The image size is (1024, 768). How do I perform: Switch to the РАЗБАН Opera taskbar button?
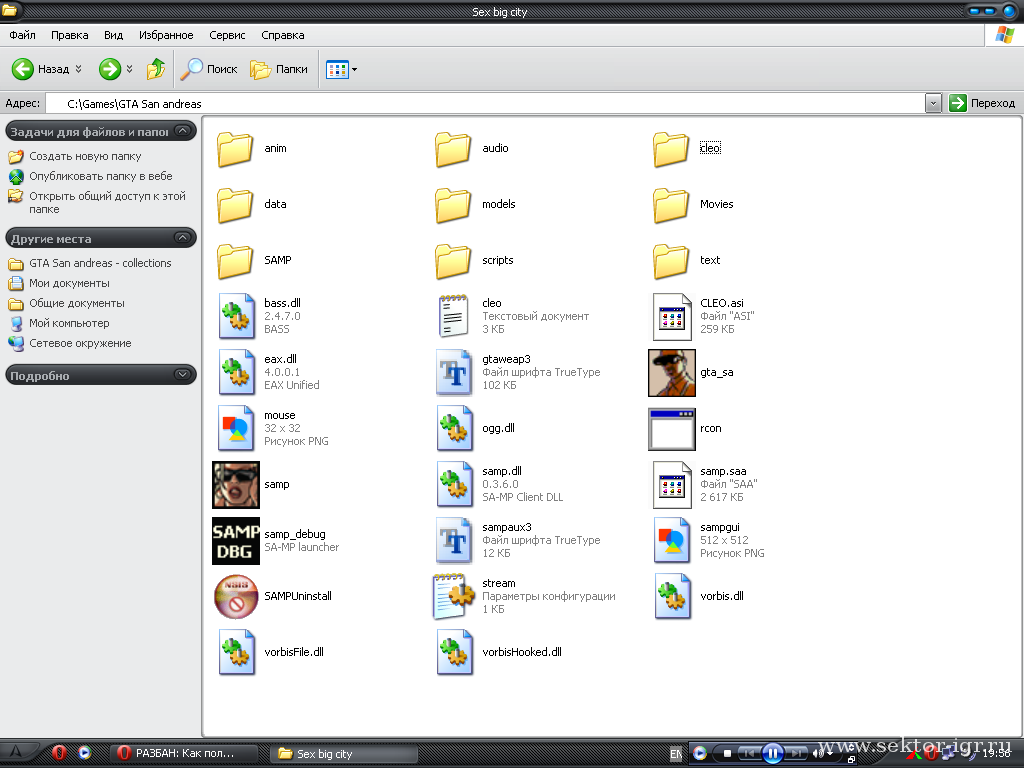point(183,754)
